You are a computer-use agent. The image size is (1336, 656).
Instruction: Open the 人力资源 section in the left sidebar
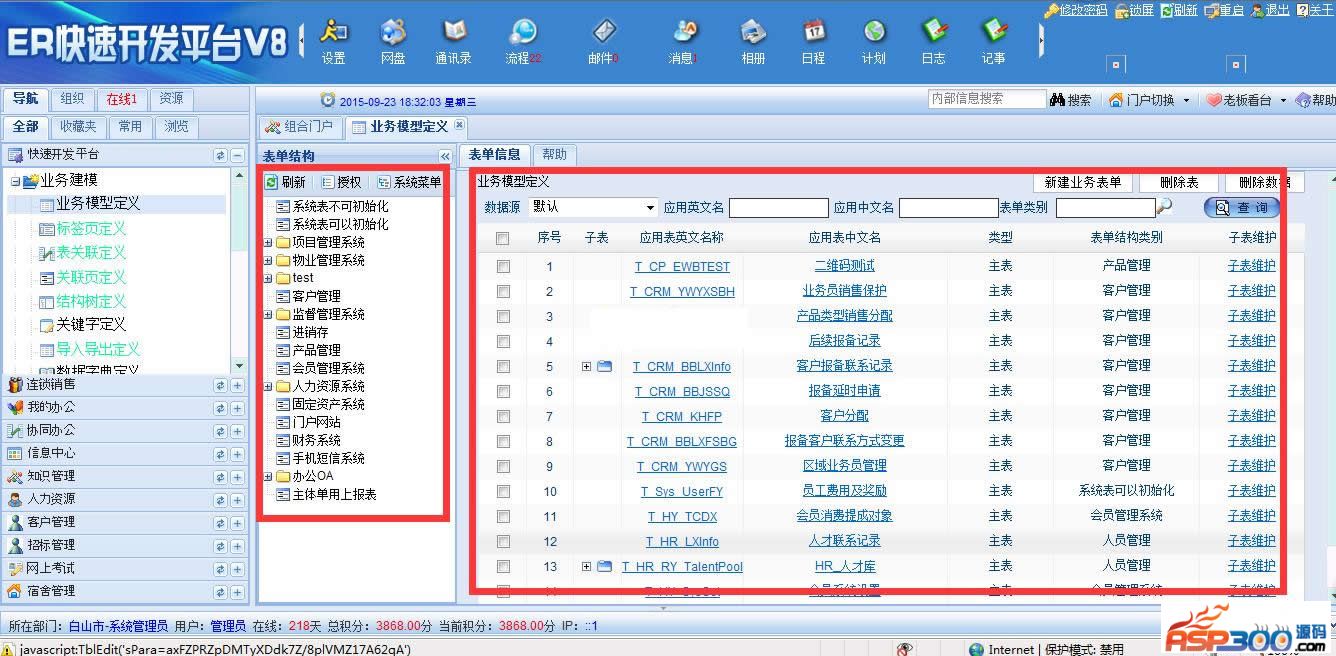(51, 499)
